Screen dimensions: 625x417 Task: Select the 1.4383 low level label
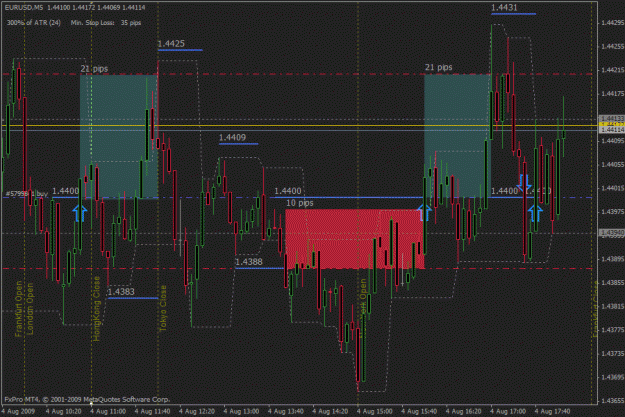[121, 292]
